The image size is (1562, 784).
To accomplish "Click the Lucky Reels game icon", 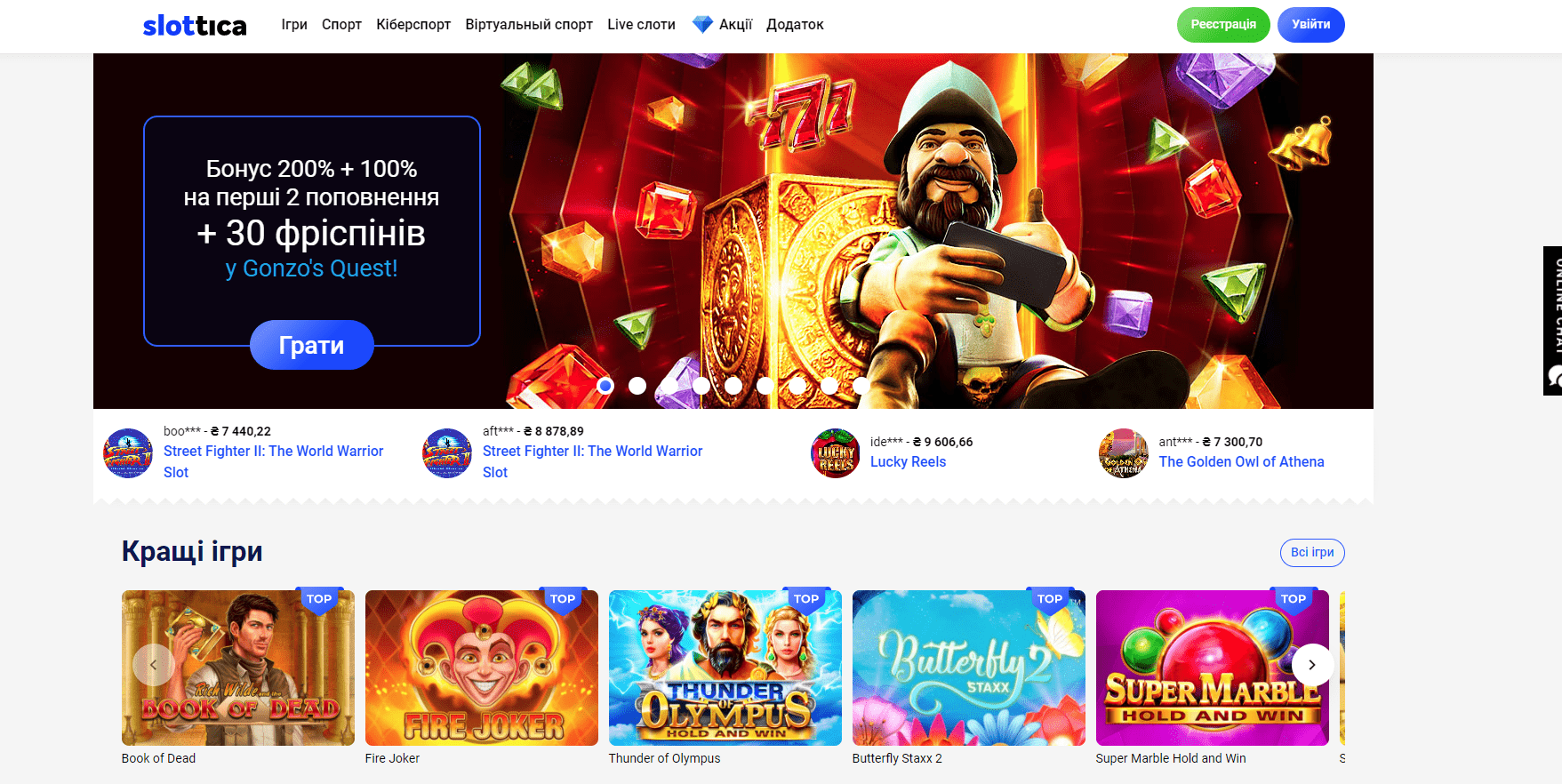I will pyautogui.click(x=835, y=453).
